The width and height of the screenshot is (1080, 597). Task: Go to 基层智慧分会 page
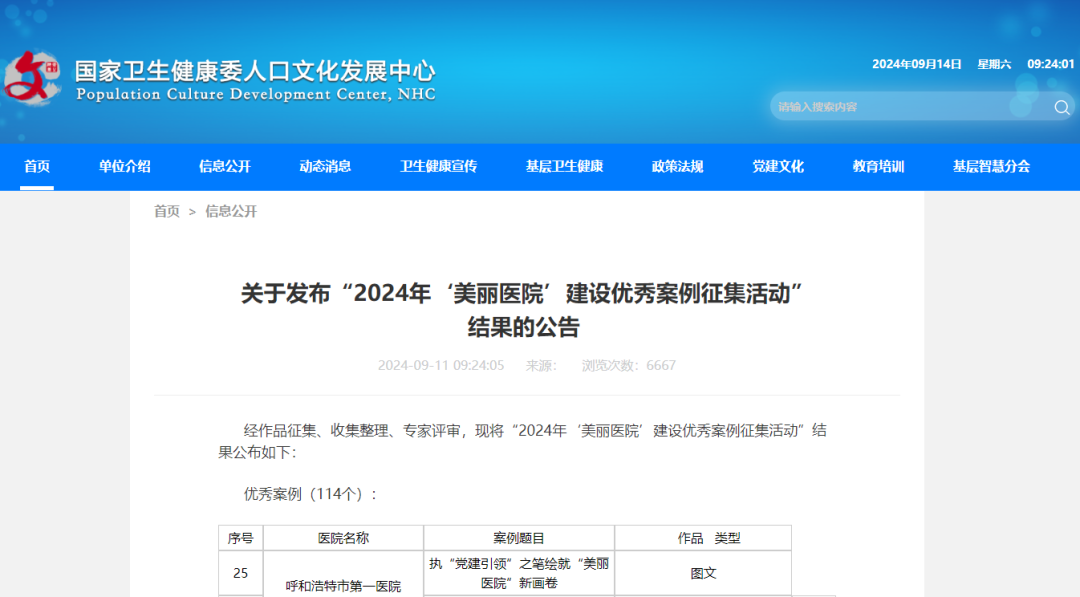pos(991,167)
